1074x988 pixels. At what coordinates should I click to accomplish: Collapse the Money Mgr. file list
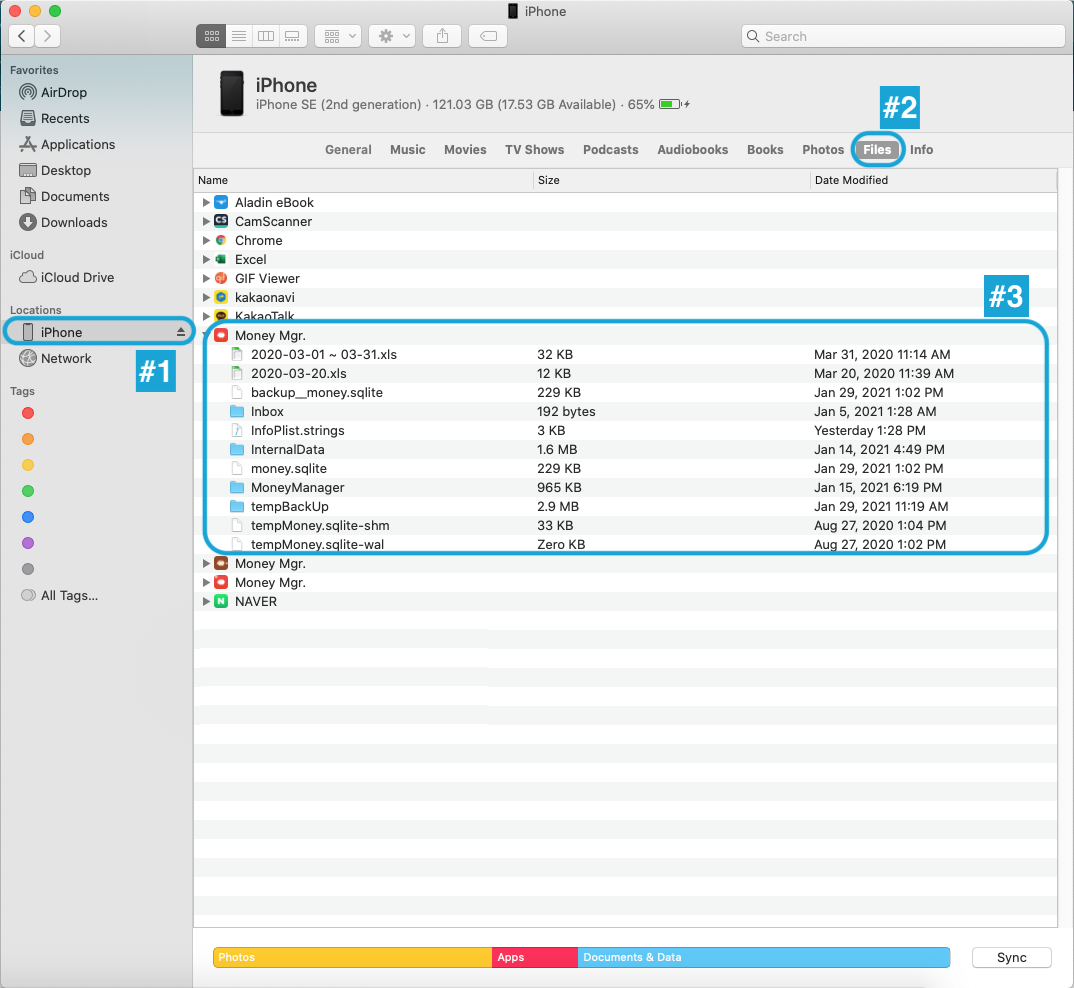(207, 335)
